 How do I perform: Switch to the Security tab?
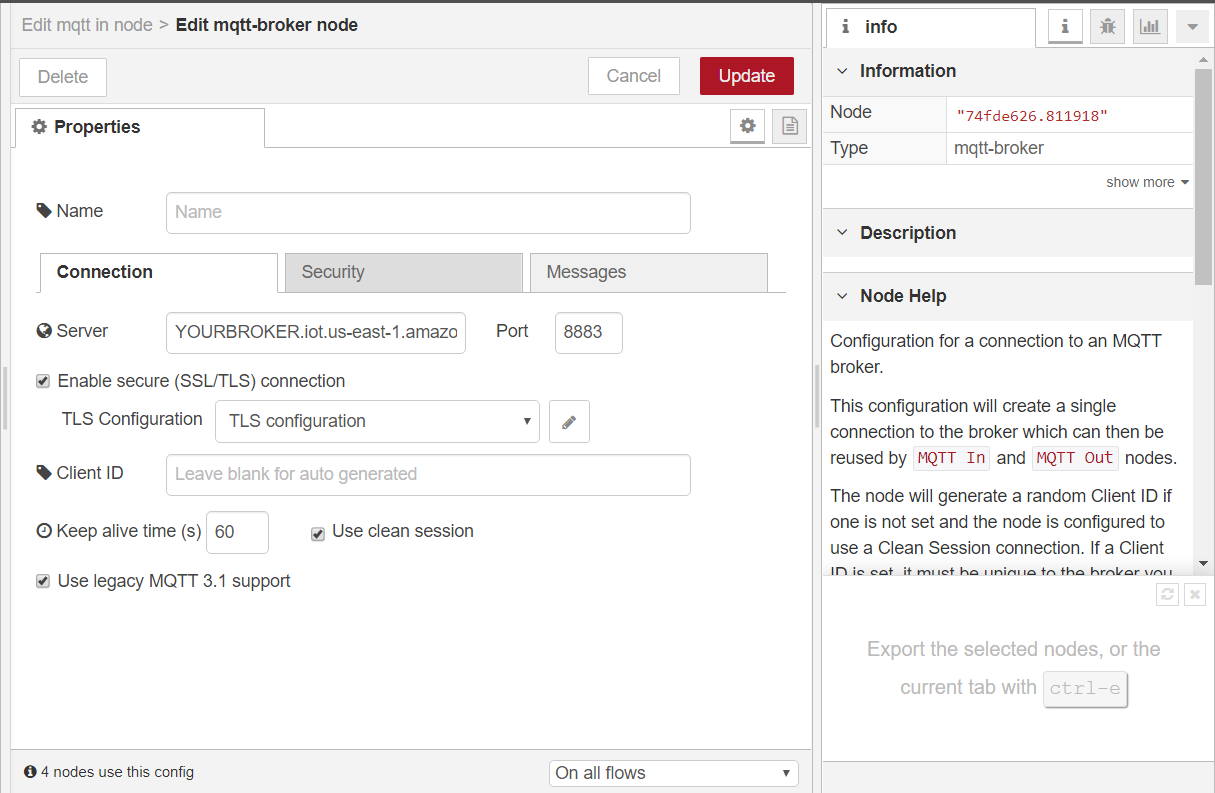coord(403,272)
